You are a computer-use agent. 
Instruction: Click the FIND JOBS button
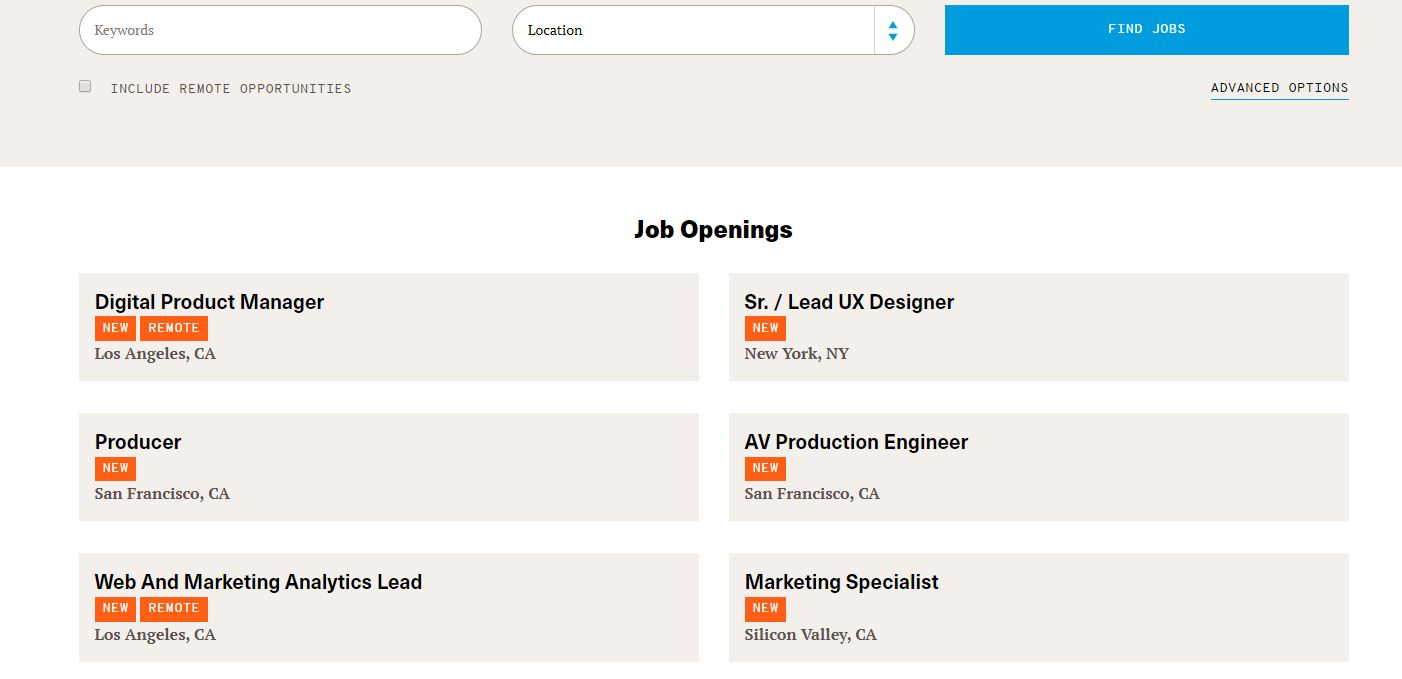(x=1146, y=29)
